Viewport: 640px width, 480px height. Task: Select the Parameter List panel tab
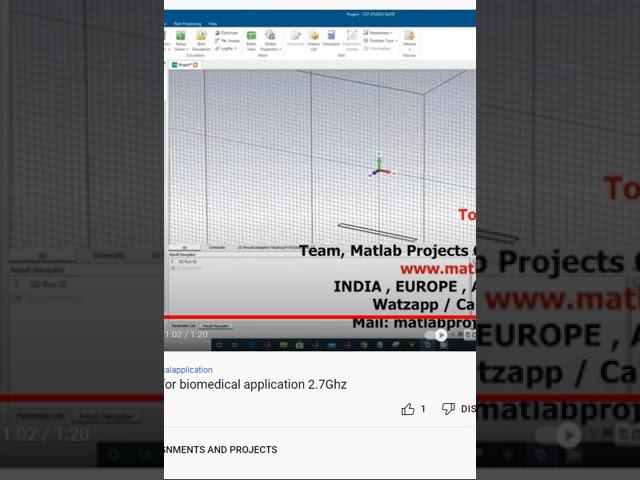[183, 326]
